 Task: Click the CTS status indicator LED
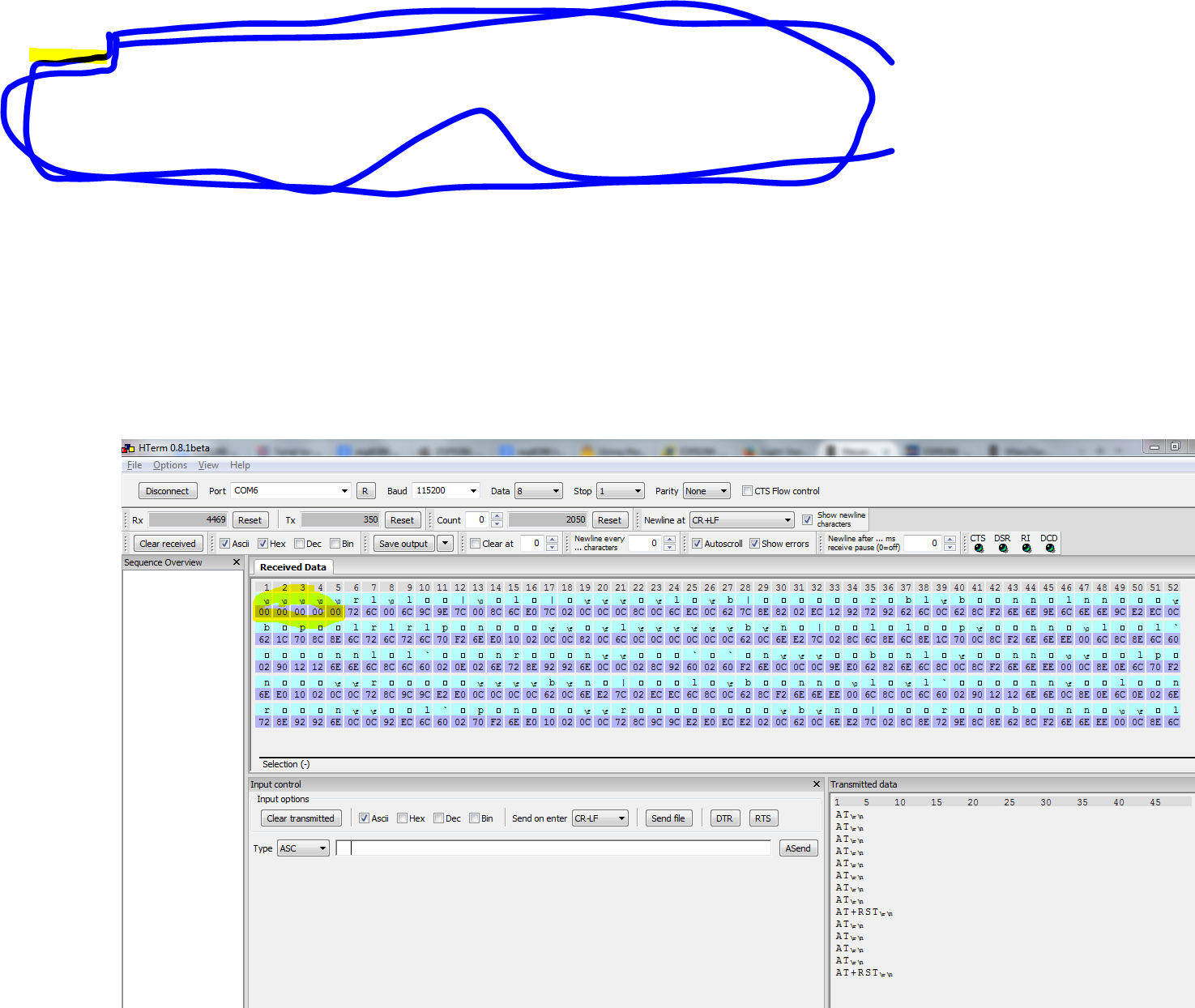tap(979, 549)
